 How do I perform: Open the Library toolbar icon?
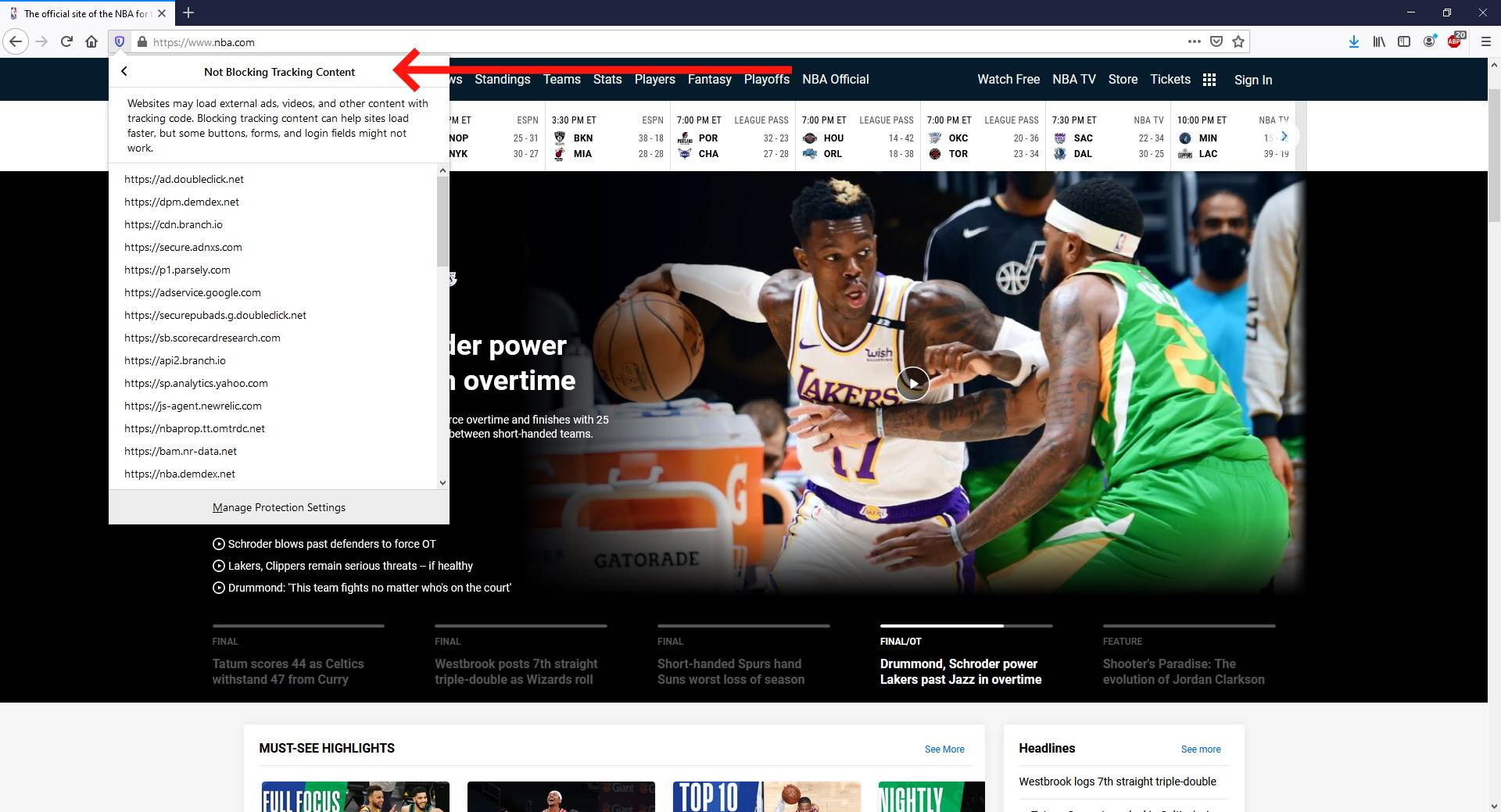pyautogui.click(x=1378, y=41)
